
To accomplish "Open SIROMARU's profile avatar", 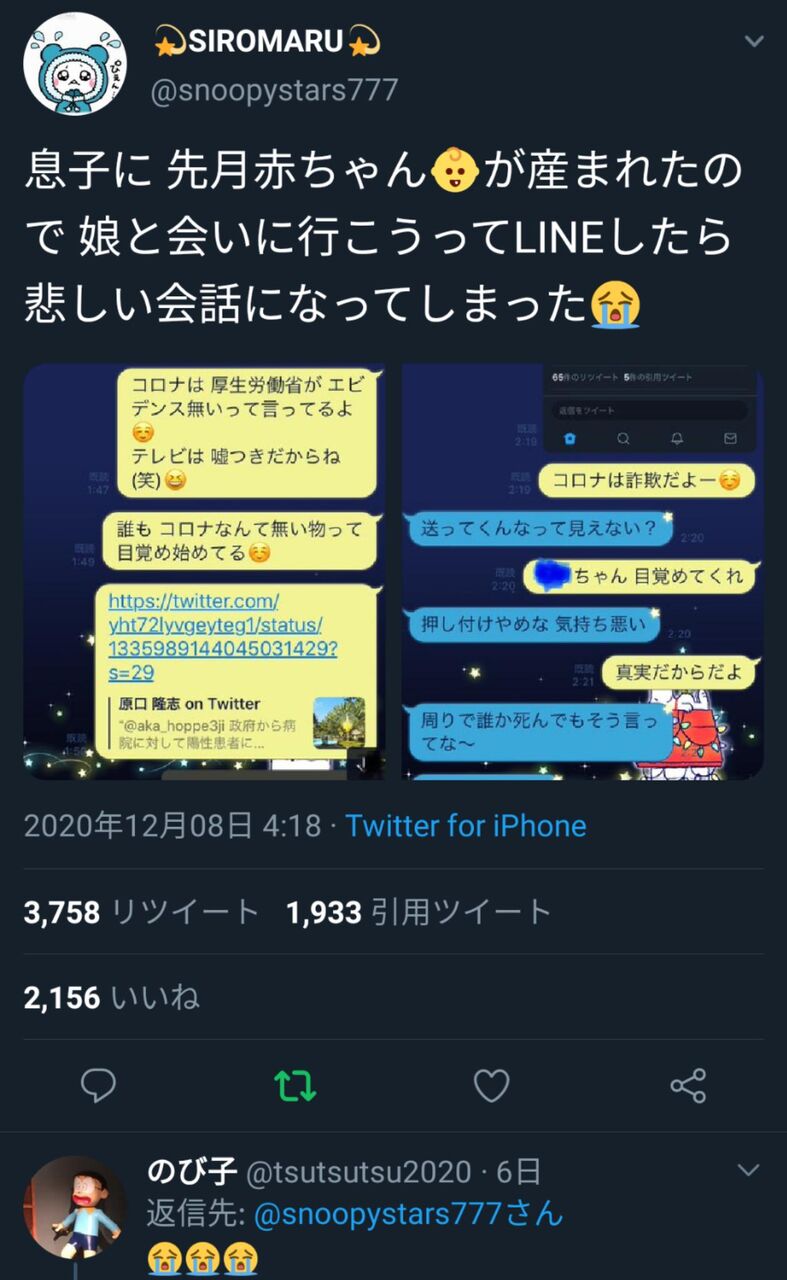I will [75, 64].
